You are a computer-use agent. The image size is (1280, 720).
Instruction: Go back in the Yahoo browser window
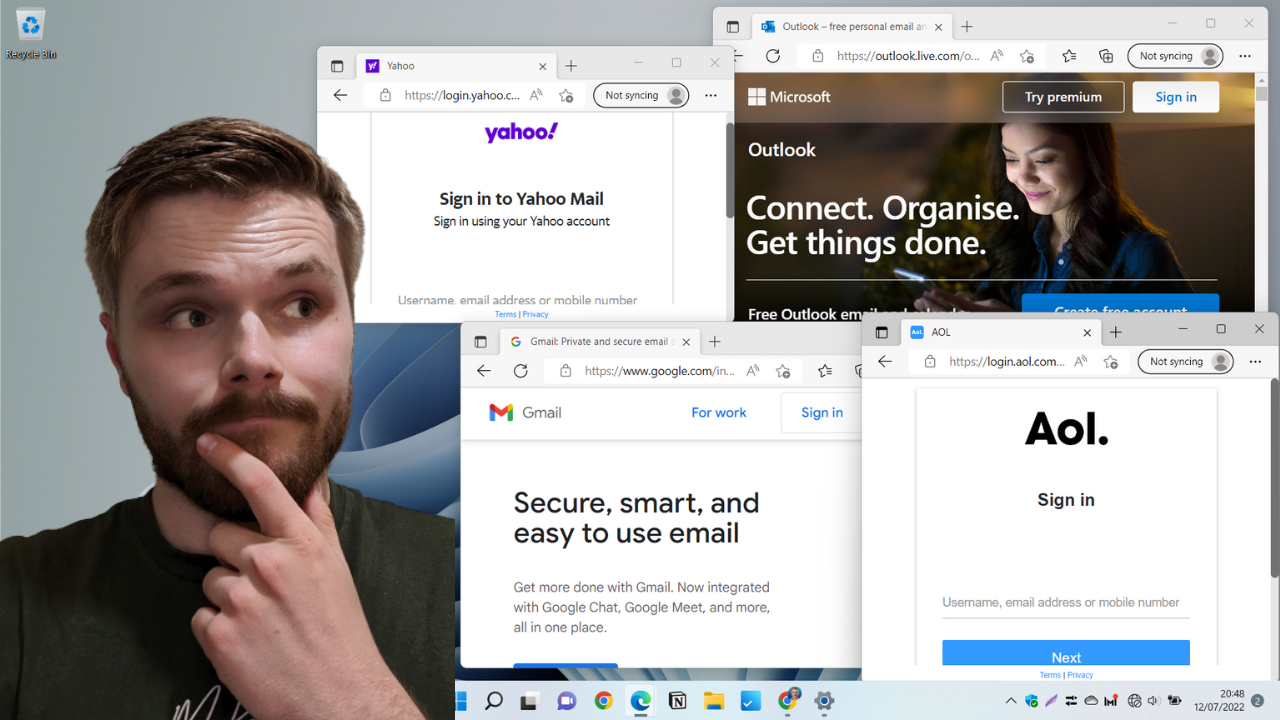pyautogui.click(x=340, y=95)
